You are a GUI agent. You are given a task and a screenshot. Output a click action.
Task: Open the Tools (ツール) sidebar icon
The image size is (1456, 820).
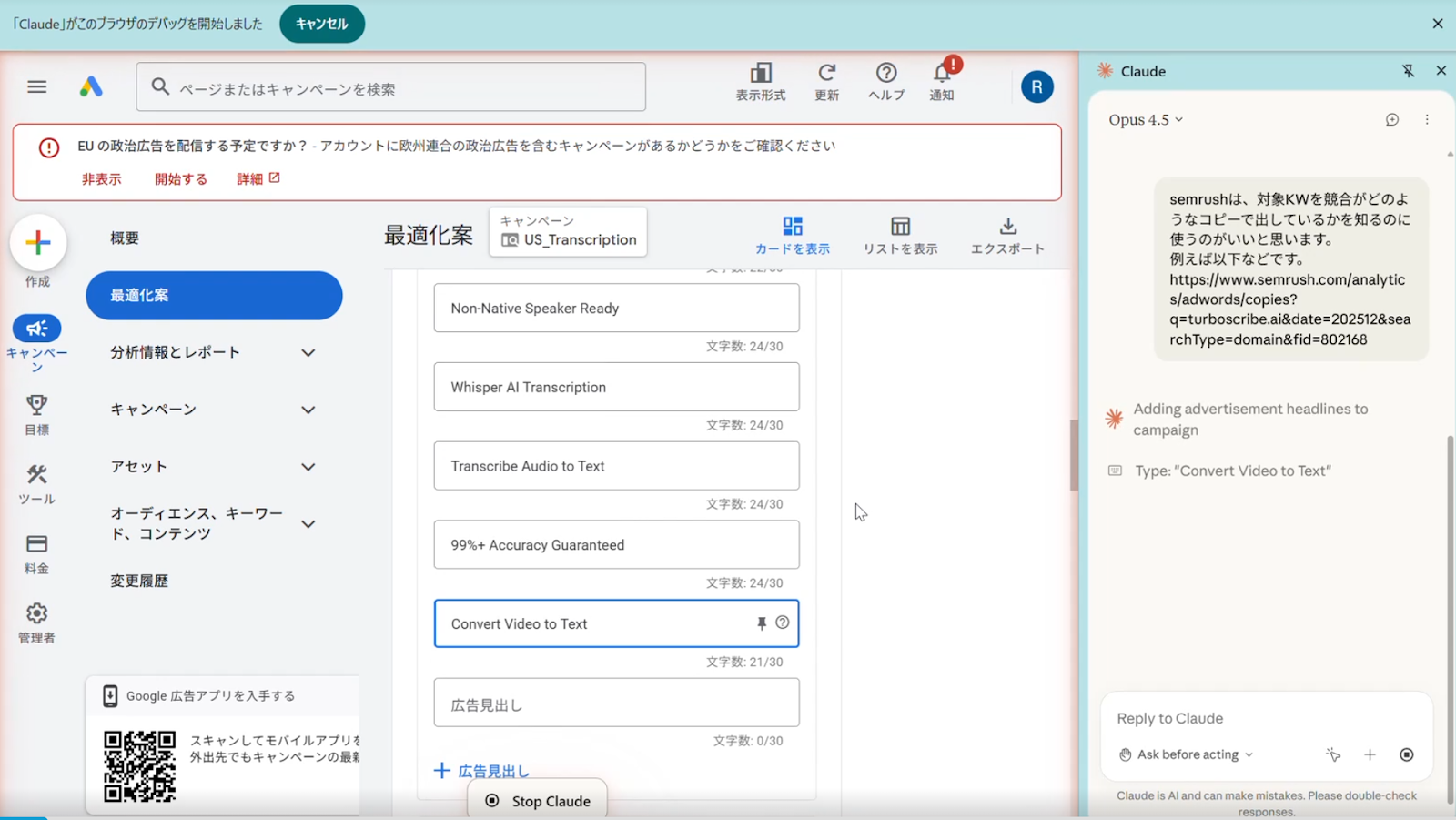pyautogui.click(x=36, y=474)
